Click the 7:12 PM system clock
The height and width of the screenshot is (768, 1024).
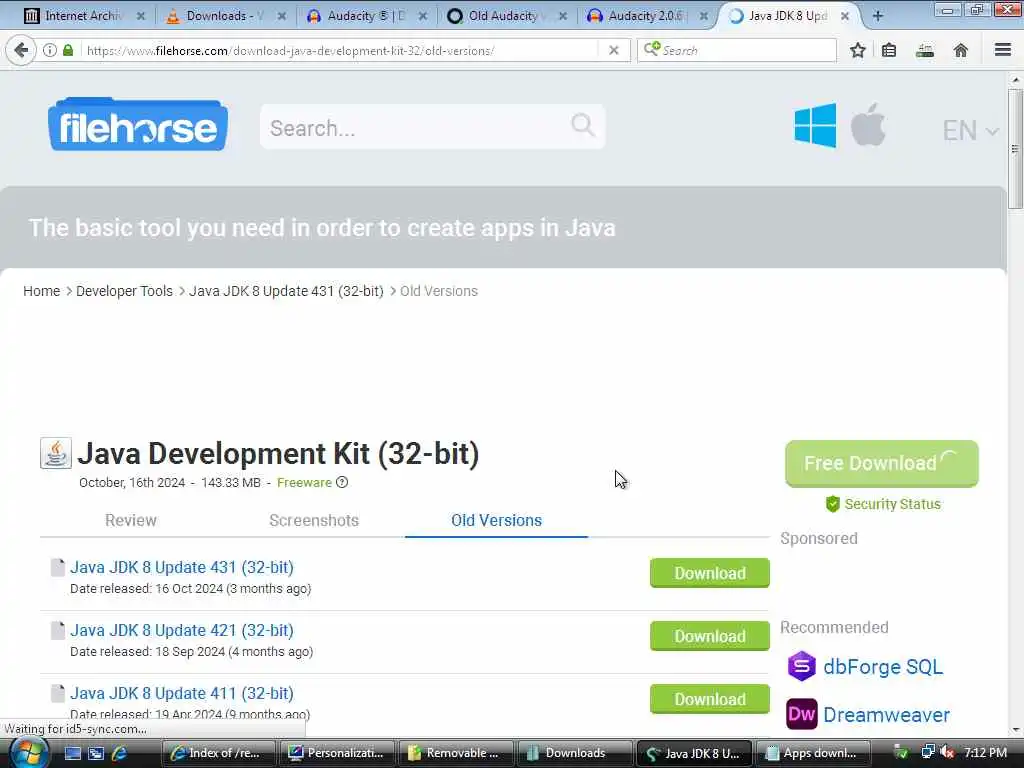(985, 752)
